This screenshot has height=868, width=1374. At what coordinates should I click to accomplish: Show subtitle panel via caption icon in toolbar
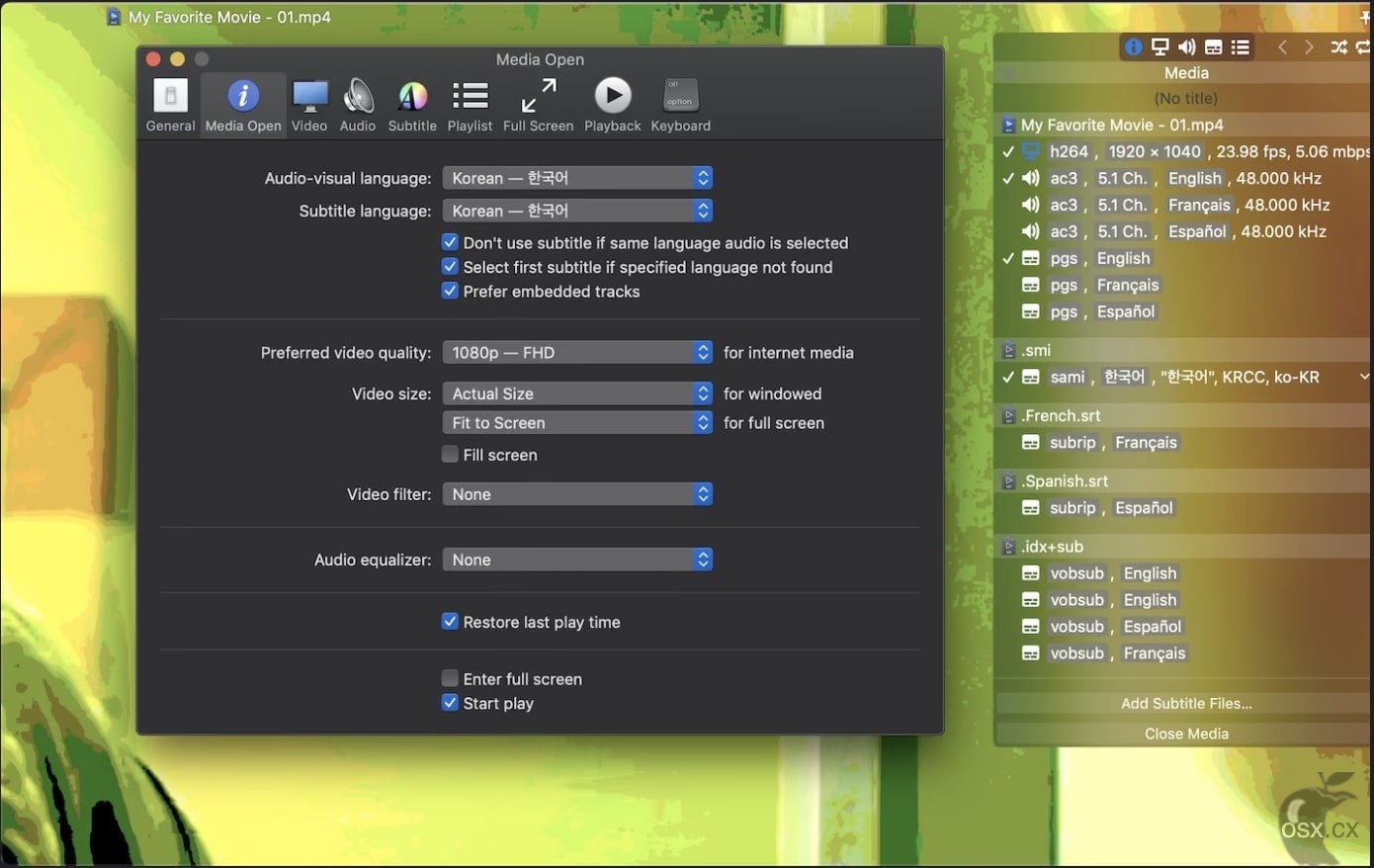pyautogui.click(x=1213, y=46)
